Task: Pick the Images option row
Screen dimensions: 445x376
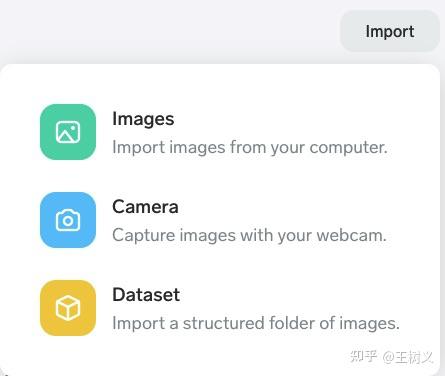Action: click(220, 132)
